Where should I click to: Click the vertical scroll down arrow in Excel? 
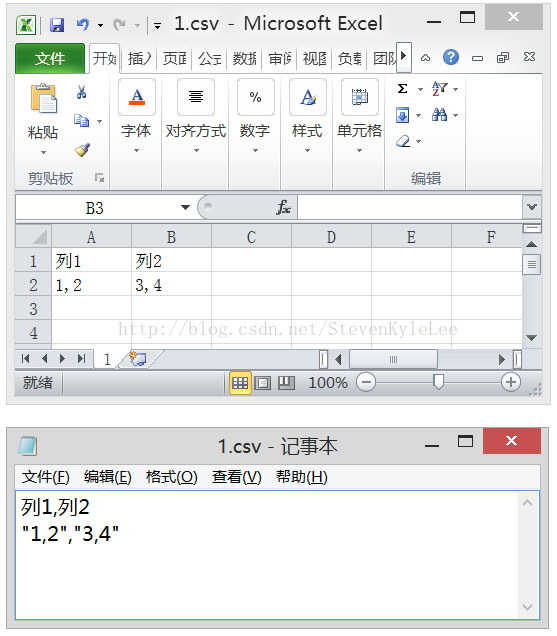tap(531, 337)
